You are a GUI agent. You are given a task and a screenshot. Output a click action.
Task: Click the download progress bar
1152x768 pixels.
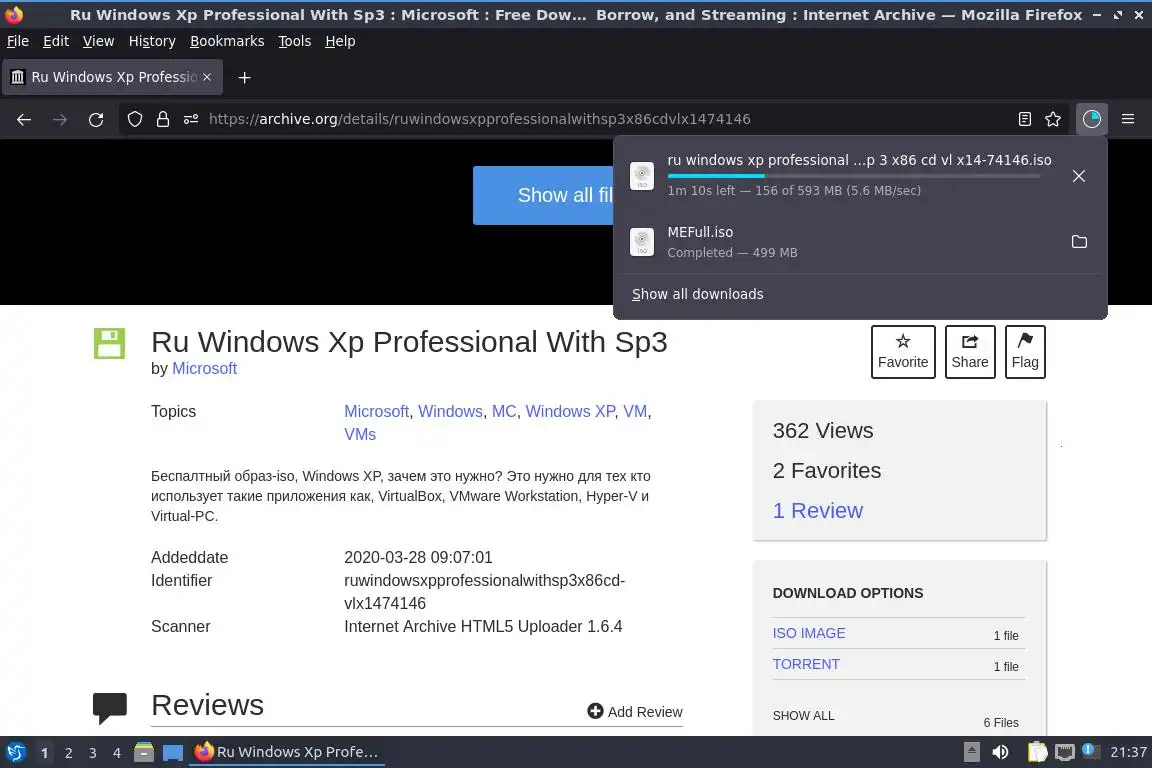tap(854, 176)
